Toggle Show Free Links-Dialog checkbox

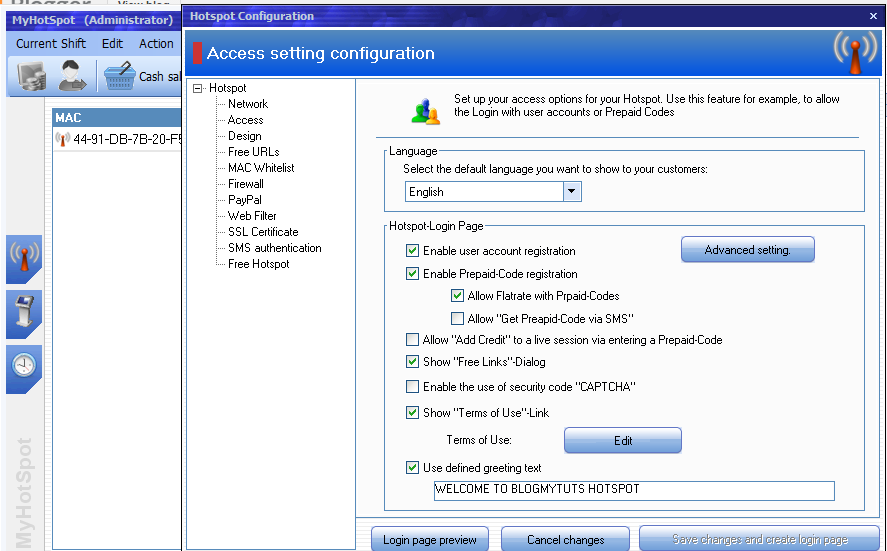412,361
